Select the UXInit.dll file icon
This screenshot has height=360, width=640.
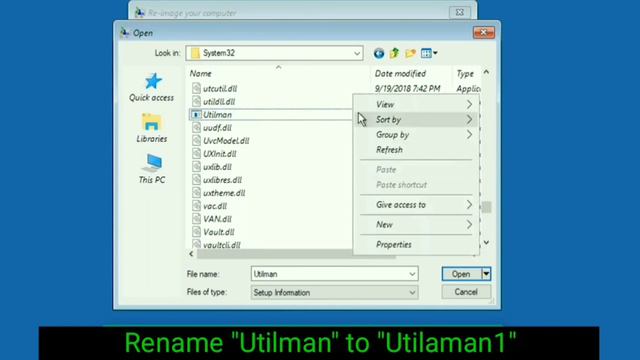196,154
